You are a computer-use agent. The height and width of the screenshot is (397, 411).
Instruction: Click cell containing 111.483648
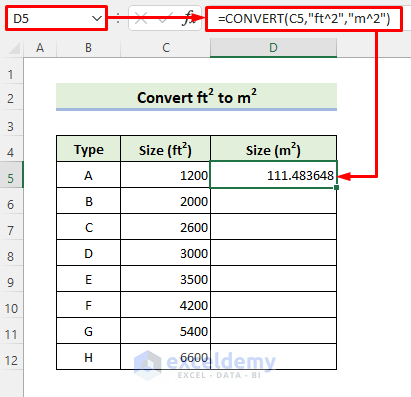point(273,175)
